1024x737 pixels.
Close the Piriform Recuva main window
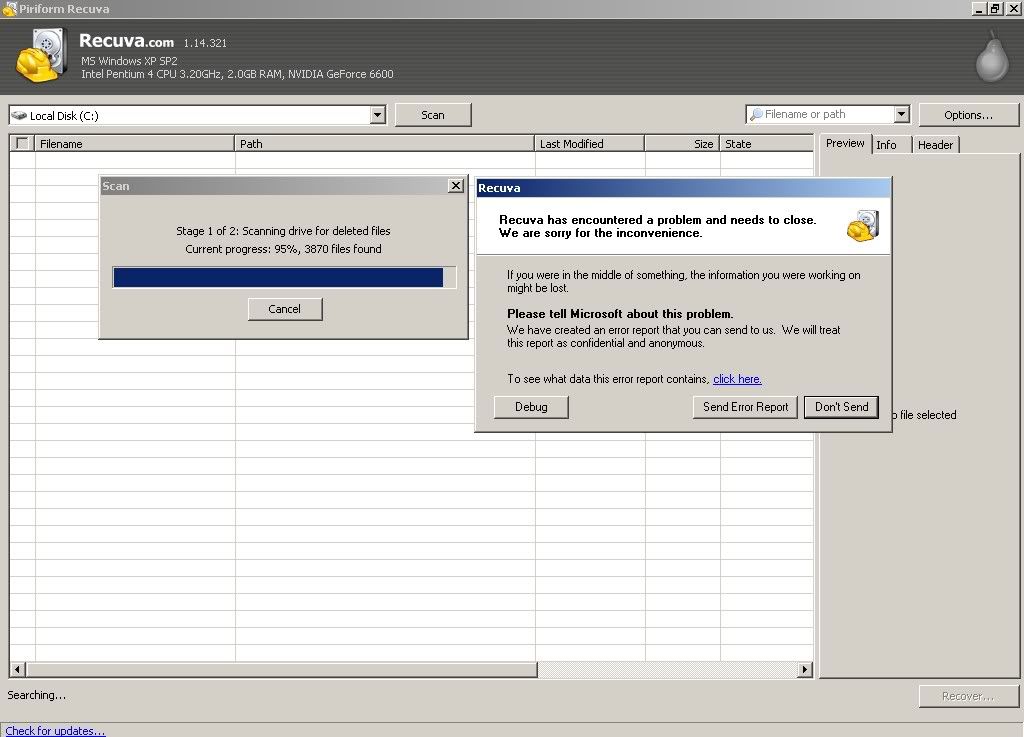tap(1013, 9)
